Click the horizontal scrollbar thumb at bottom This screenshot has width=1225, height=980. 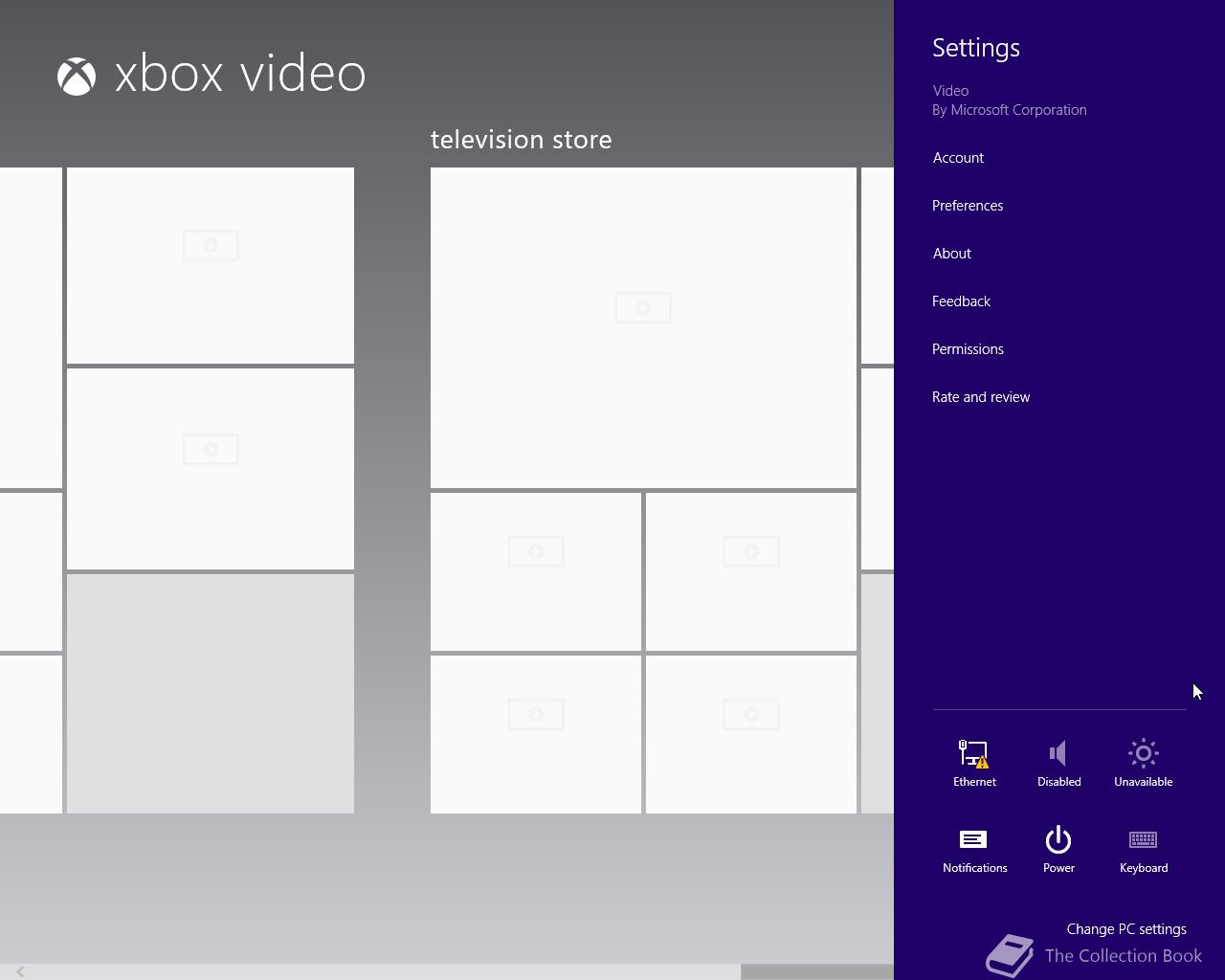817,971
